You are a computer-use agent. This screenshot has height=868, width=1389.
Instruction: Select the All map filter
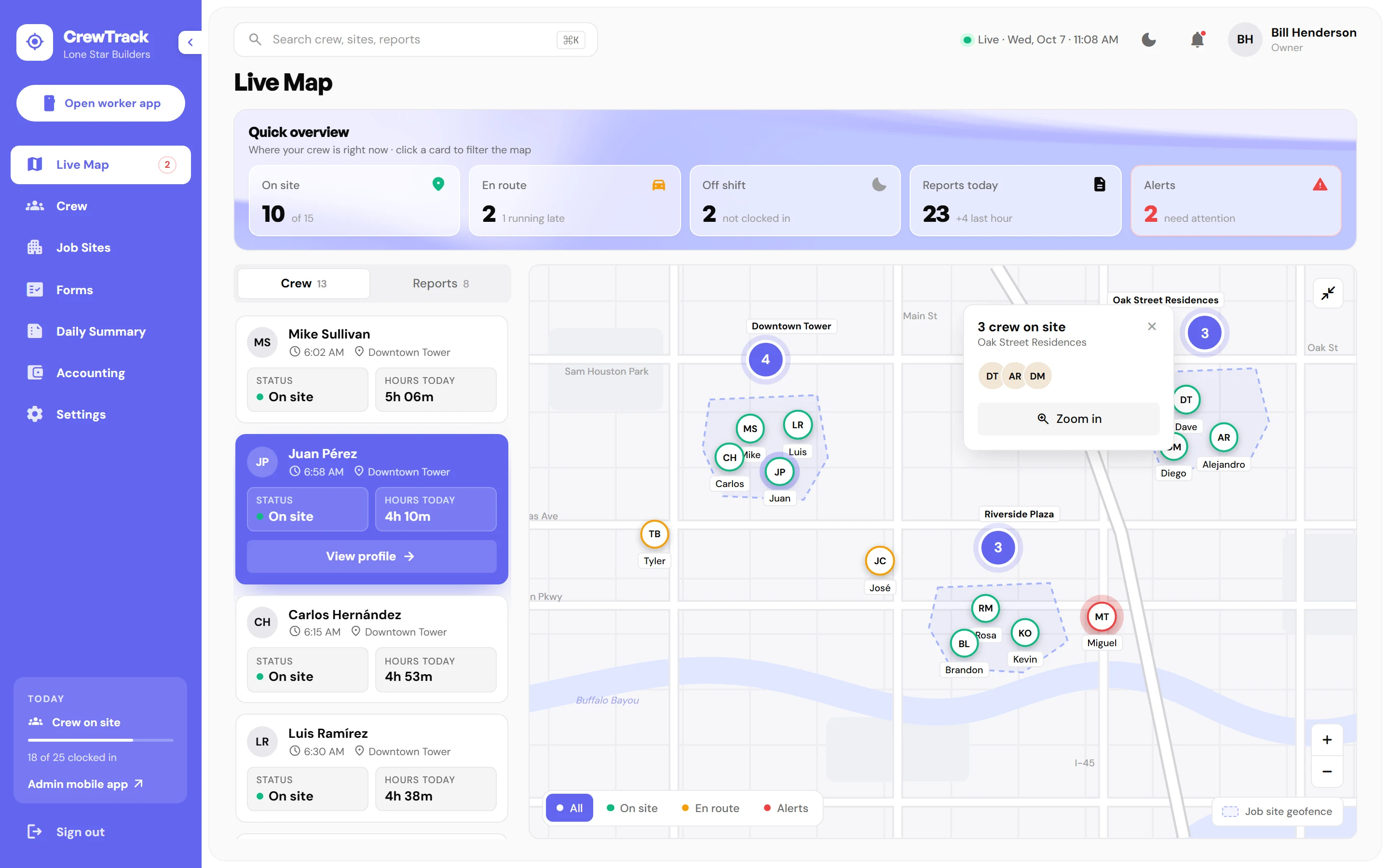(x=570, y=808)
